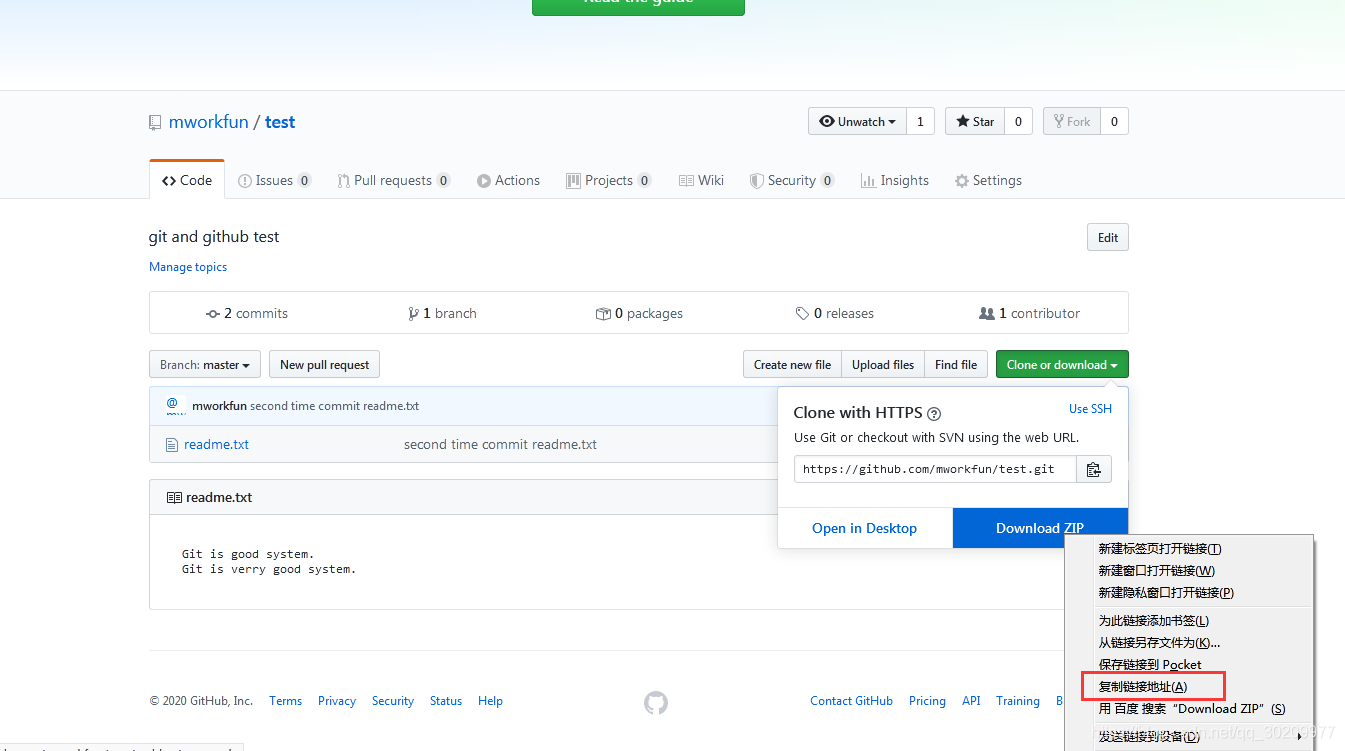Viewport: 1345px width, 751px height.
Task: Copy clone URL with clipboard icon
Action: coord(1094,469)
